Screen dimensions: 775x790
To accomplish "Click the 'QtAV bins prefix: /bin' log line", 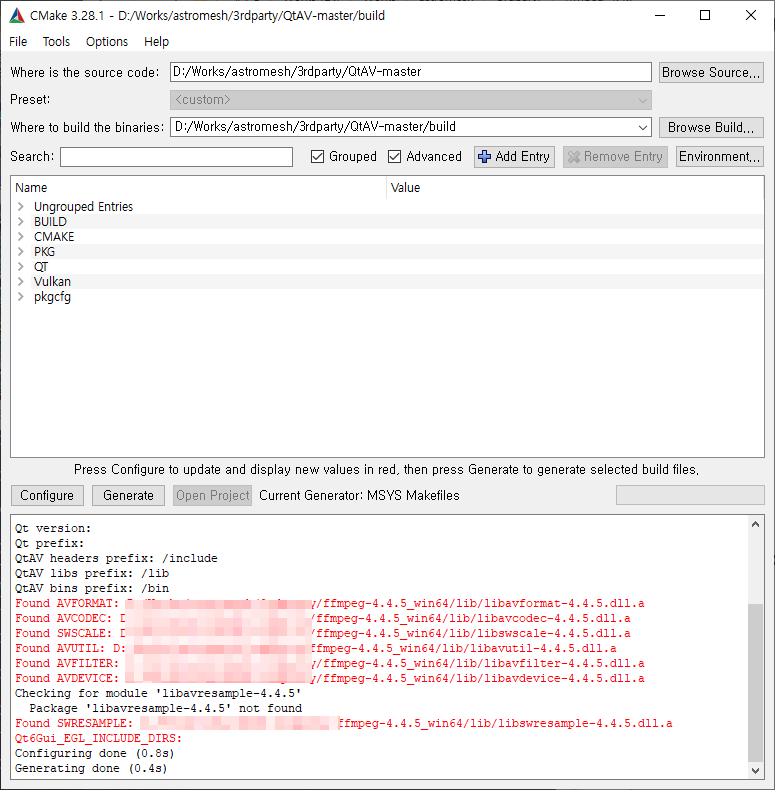I will point(92,588).
